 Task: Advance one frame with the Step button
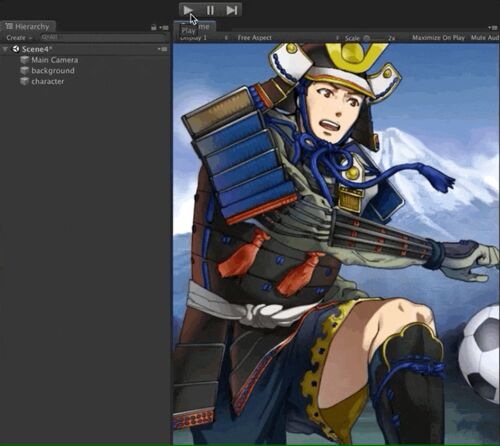coord(231,10)
